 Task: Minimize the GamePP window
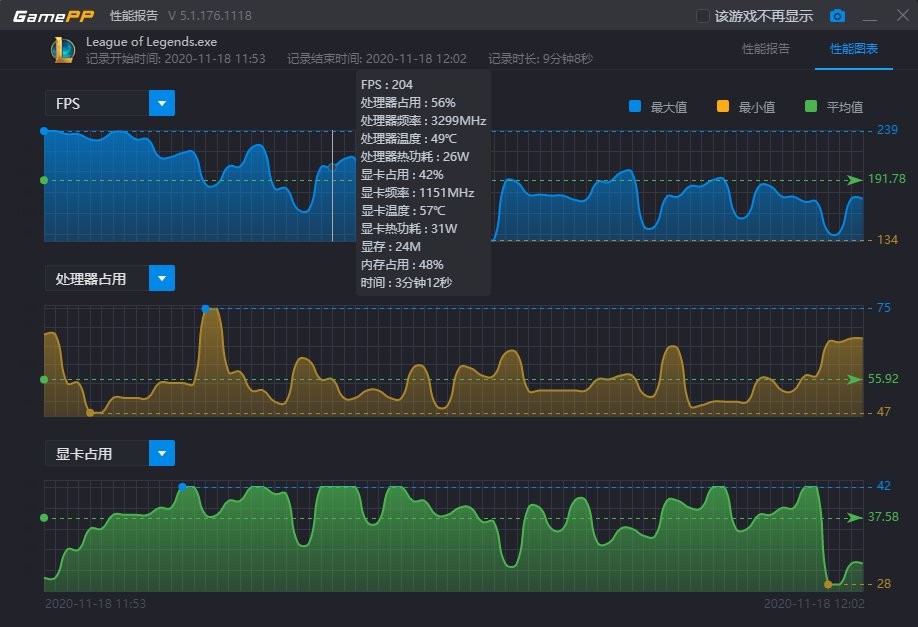coord(870,16)
